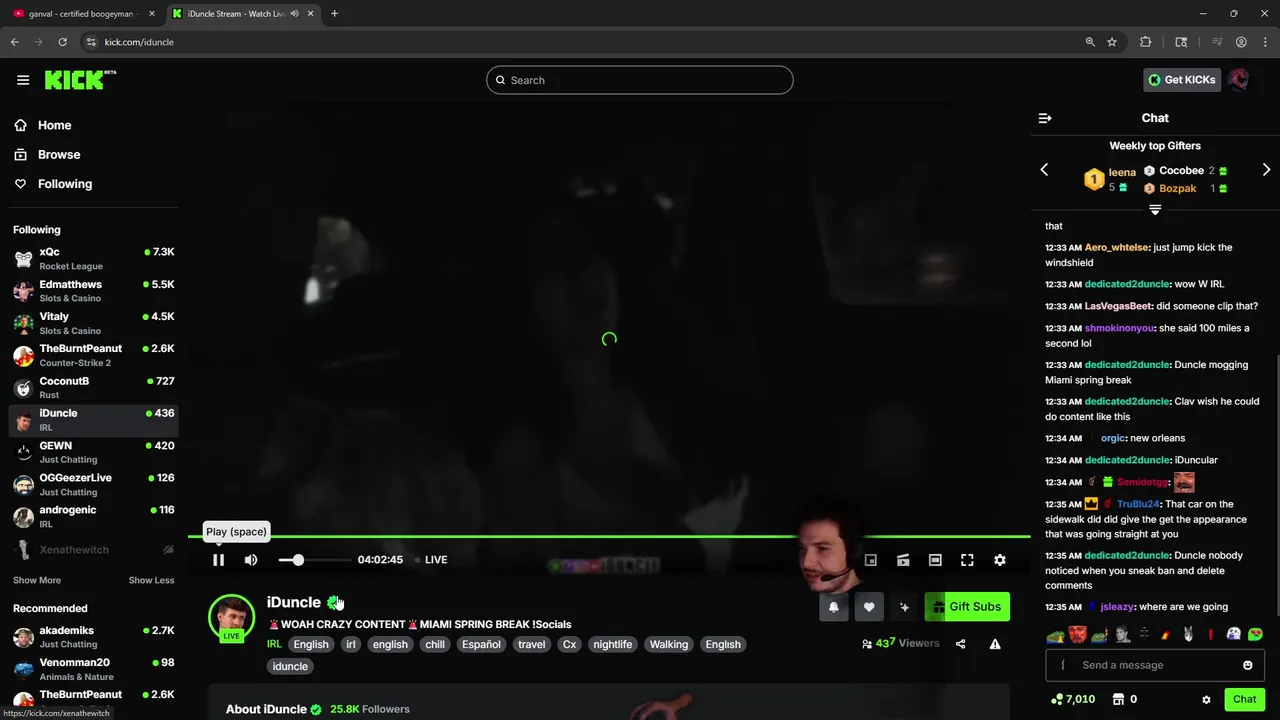Open the browser extensions puzzle icon
The width and height of the screenshot is (1280, 720).
(1146, 42)
